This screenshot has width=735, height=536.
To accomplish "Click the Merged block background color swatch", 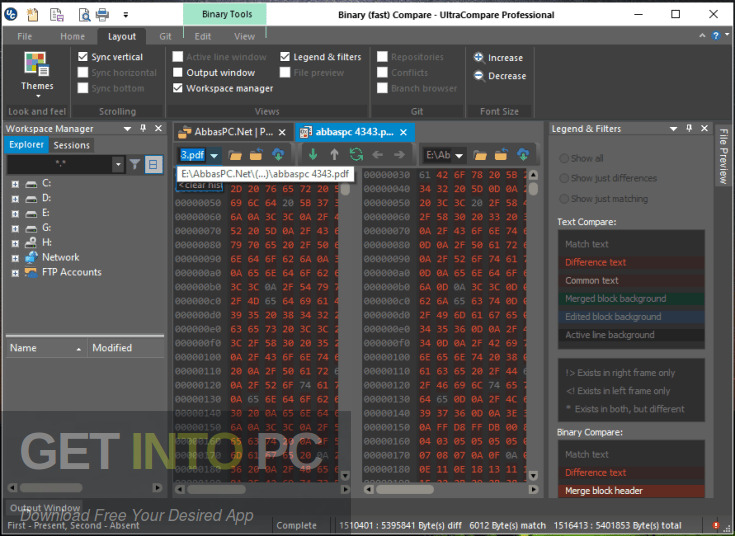I will [631, 299].
